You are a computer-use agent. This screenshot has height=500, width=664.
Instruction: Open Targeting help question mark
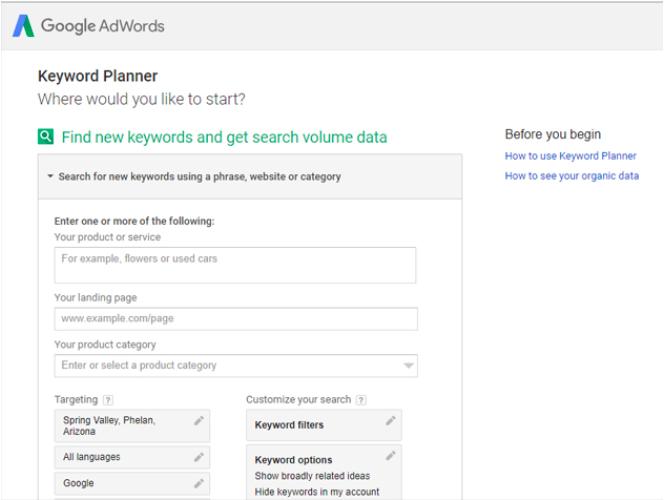pos(108,400)
